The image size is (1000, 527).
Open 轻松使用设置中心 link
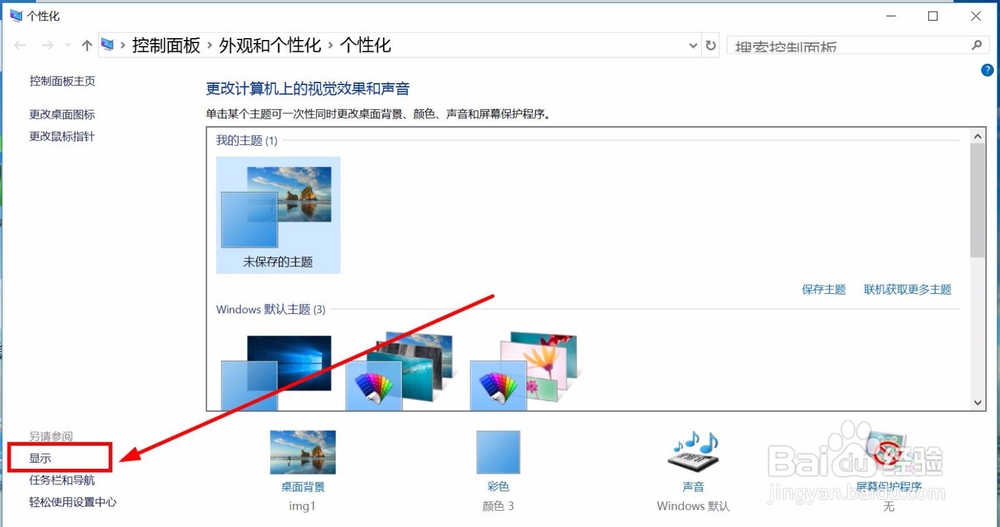73,502
